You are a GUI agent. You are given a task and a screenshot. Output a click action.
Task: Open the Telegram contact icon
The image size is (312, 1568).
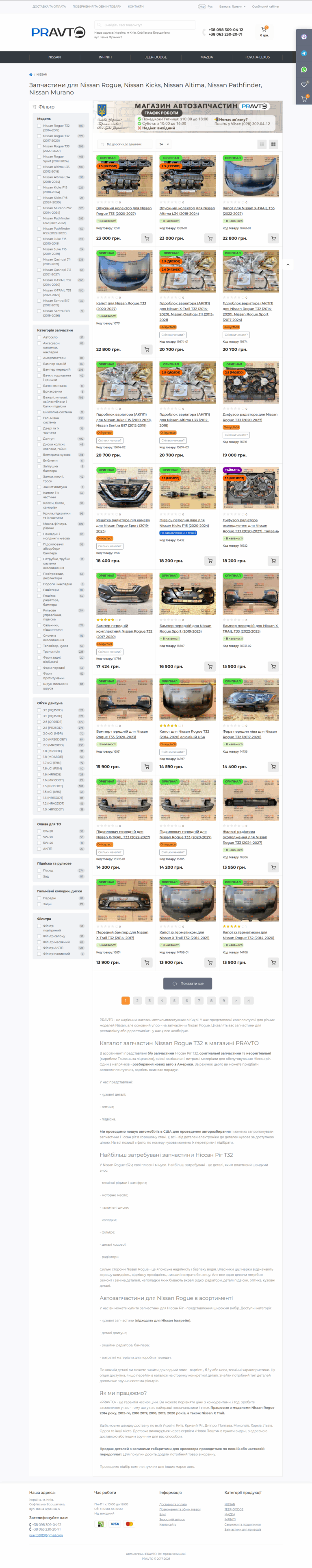tap(304, 53)
